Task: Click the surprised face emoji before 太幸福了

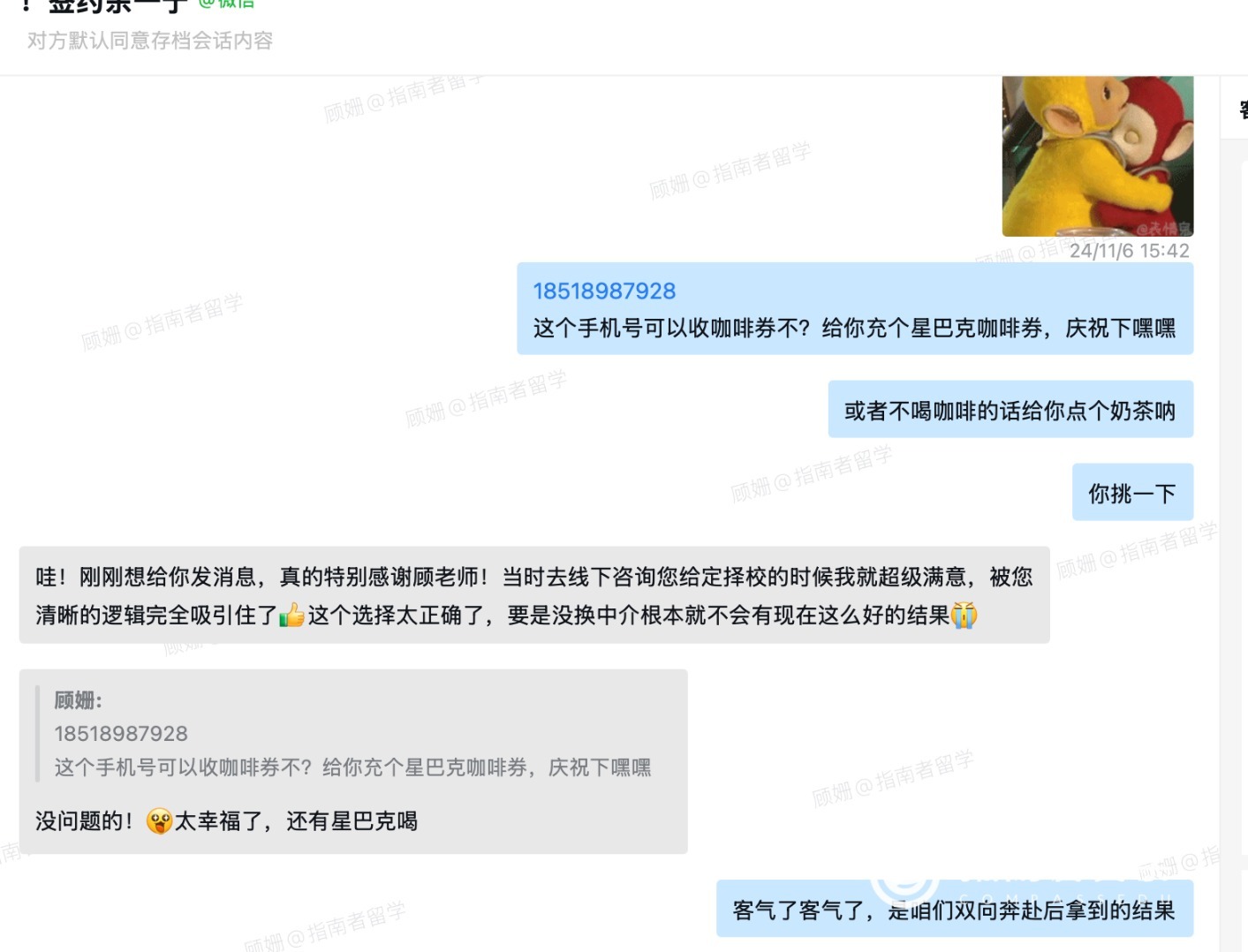Action: pyautogui.click(x=159, y=821)
